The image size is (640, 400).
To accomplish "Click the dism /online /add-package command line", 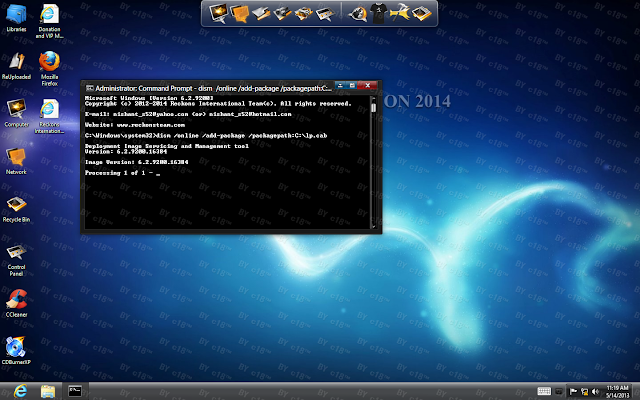I will (x=206, y=136).
